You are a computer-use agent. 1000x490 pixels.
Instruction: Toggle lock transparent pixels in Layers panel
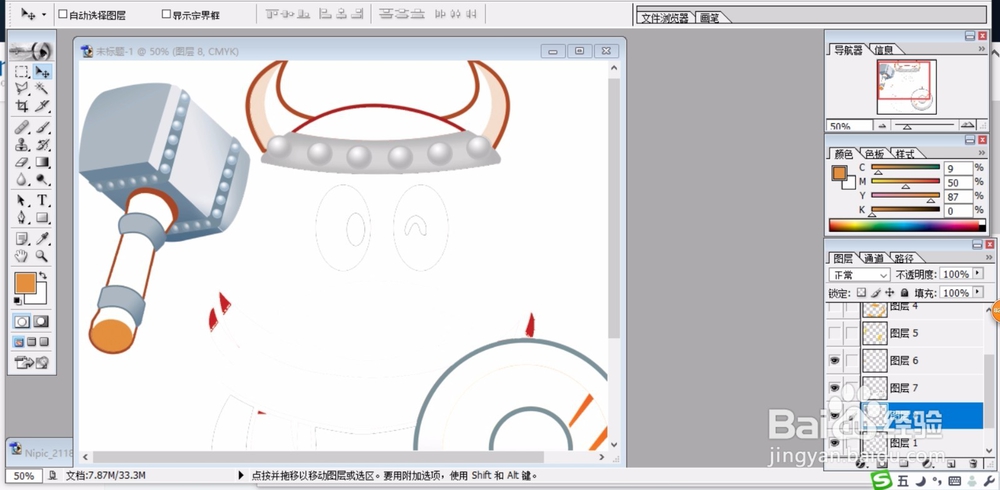point(862,293)
